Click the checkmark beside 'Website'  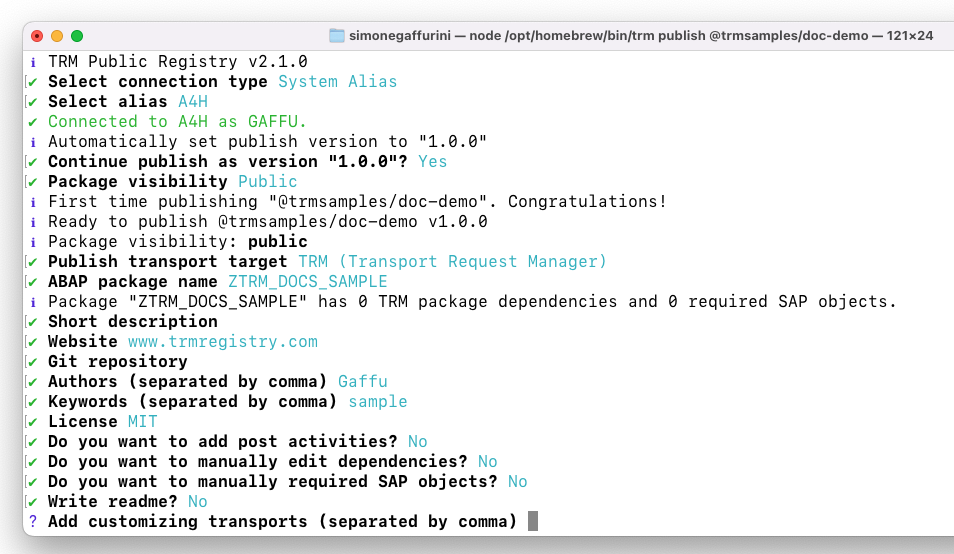pyautogui.click(x=33, y=342)
